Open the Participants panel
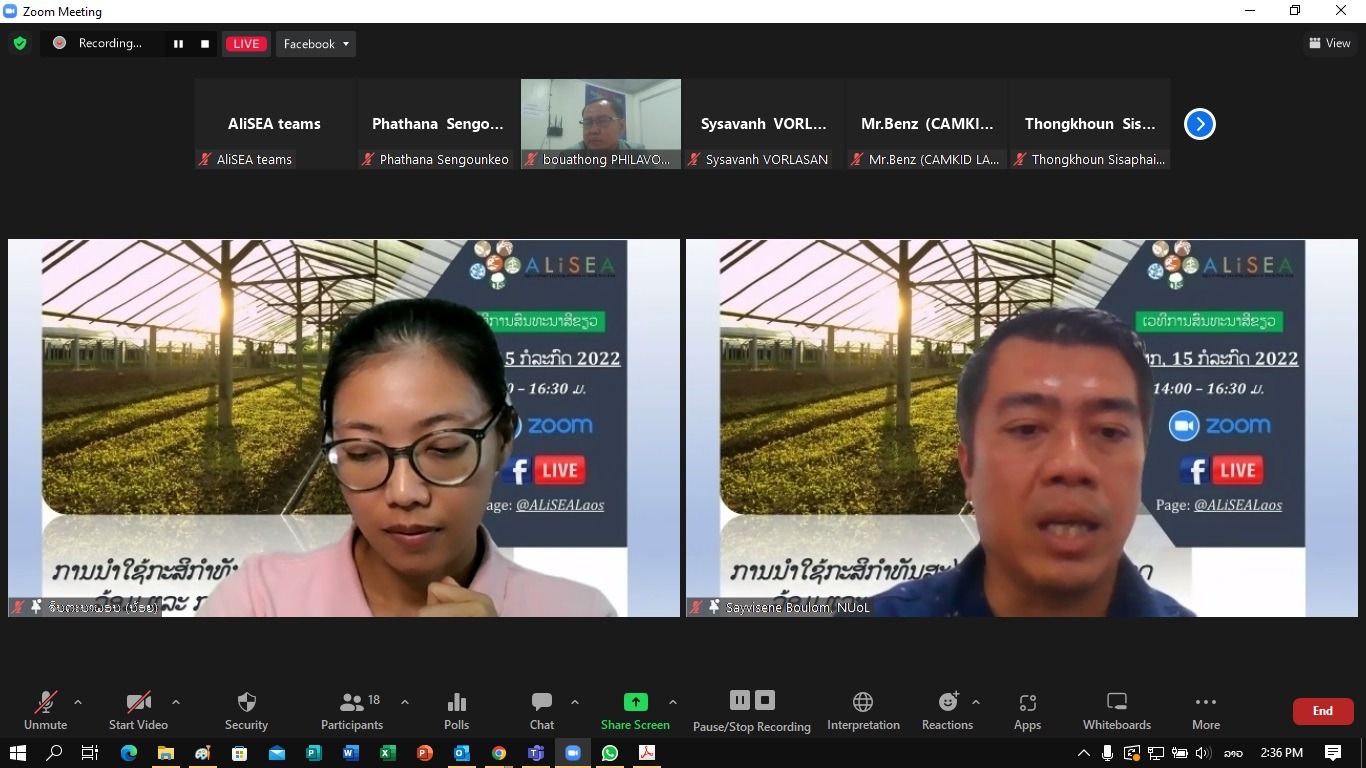This screenshot has height=768, width=1366. point(352,710)
